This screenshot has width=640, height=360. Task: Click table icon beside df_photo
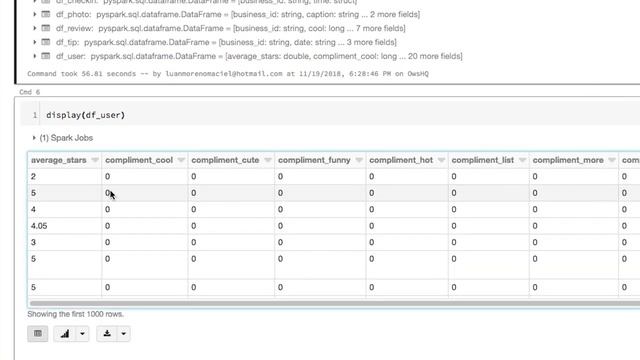click(x=46, y=14)
